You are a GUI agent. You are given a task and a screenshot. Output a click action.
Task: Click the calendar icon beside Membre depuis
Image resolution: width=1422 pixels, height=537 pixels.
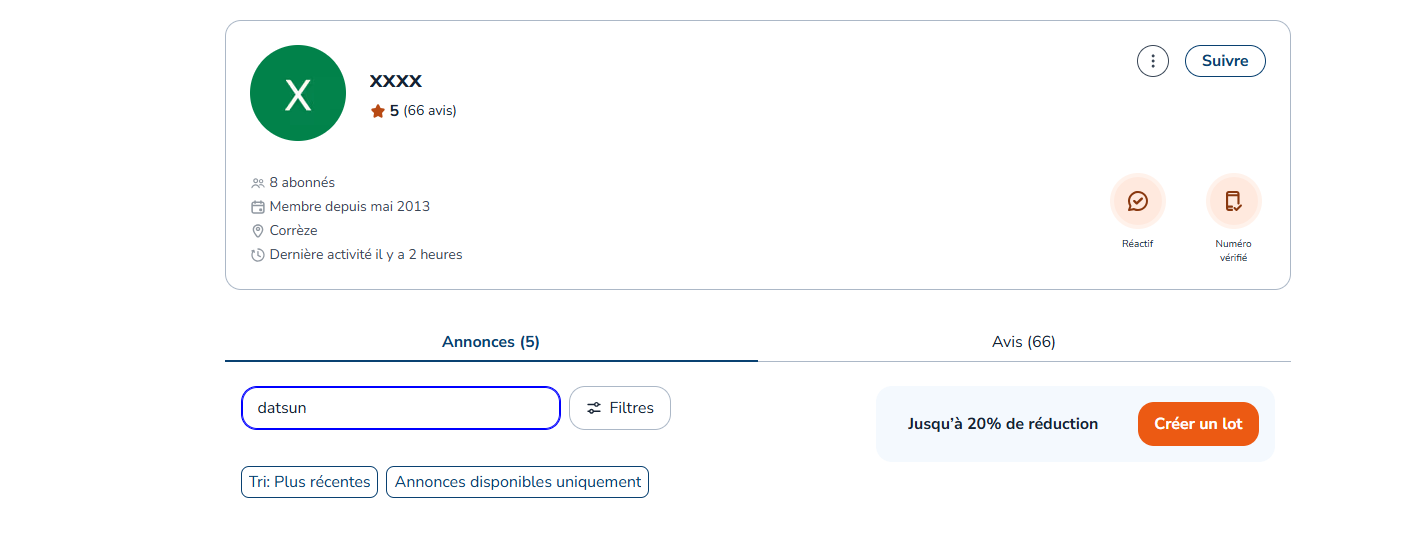(258, 207)
